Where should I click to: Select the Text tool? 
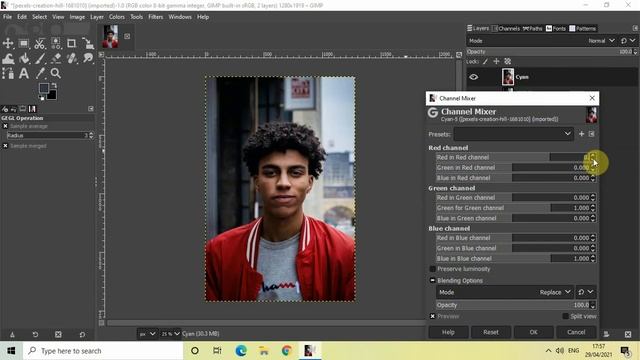pos(24,73)
